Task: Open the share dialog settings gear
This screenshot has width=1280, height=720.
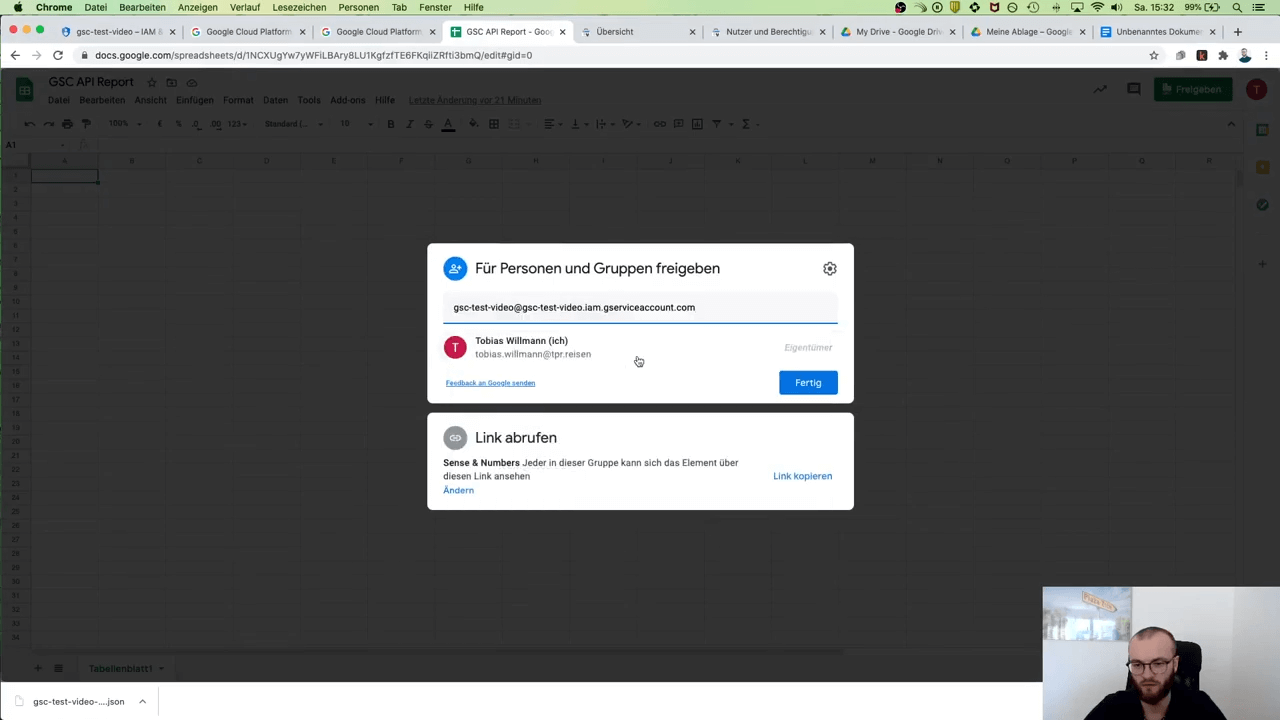Action: (x=829, y=268)
